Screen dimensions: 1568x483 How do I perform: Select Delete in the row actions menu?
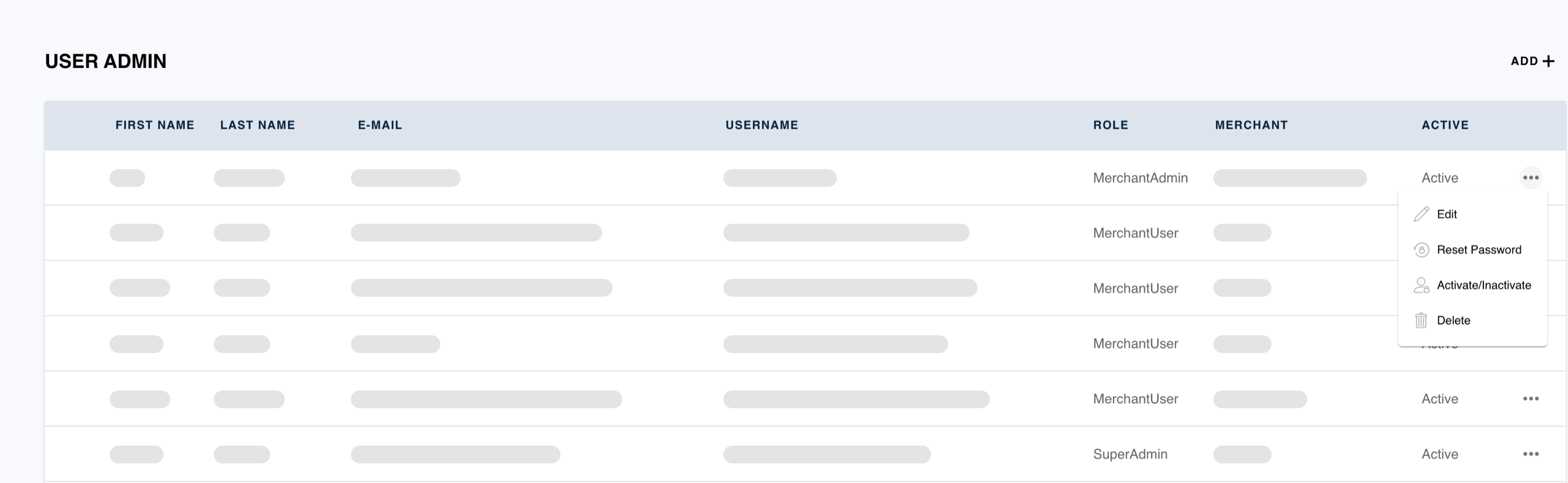[1453, 321]
